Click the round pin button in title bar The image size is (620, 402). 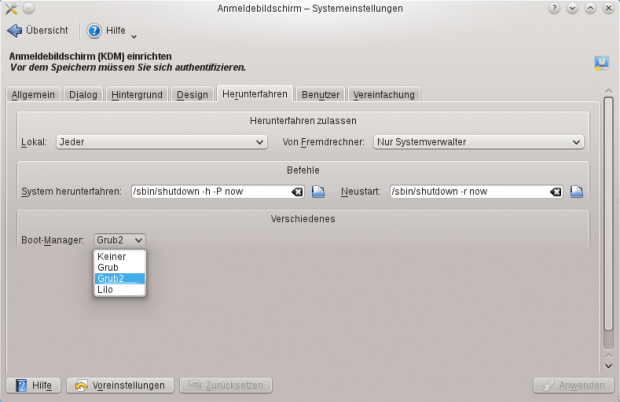[28, 8]
